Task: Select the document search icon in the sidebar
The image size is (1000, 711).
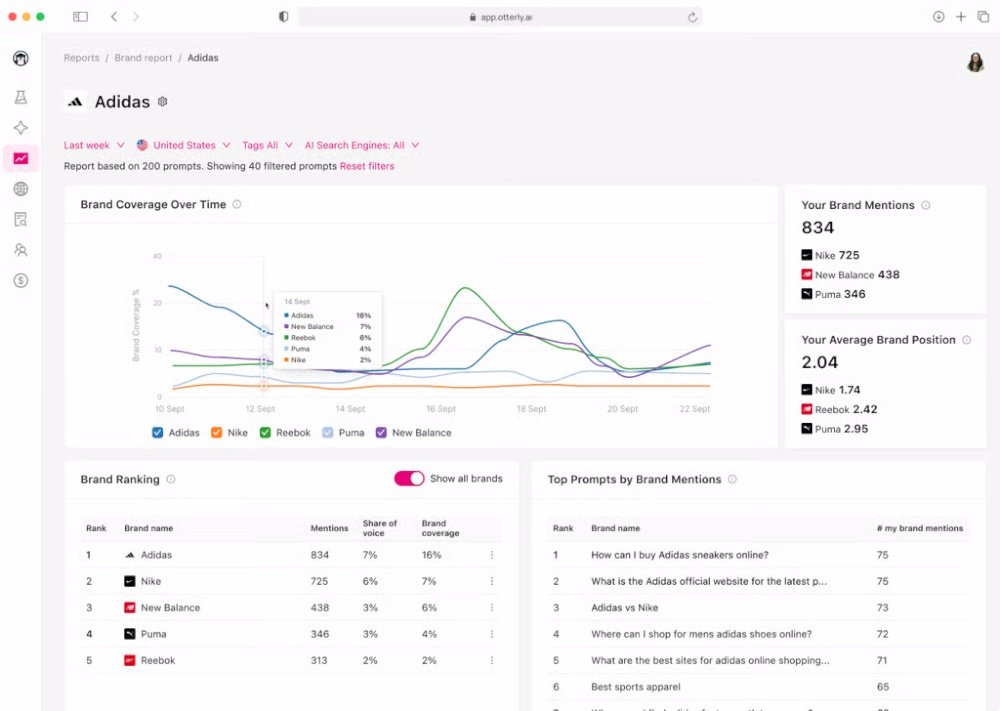Action: (20, 219)
